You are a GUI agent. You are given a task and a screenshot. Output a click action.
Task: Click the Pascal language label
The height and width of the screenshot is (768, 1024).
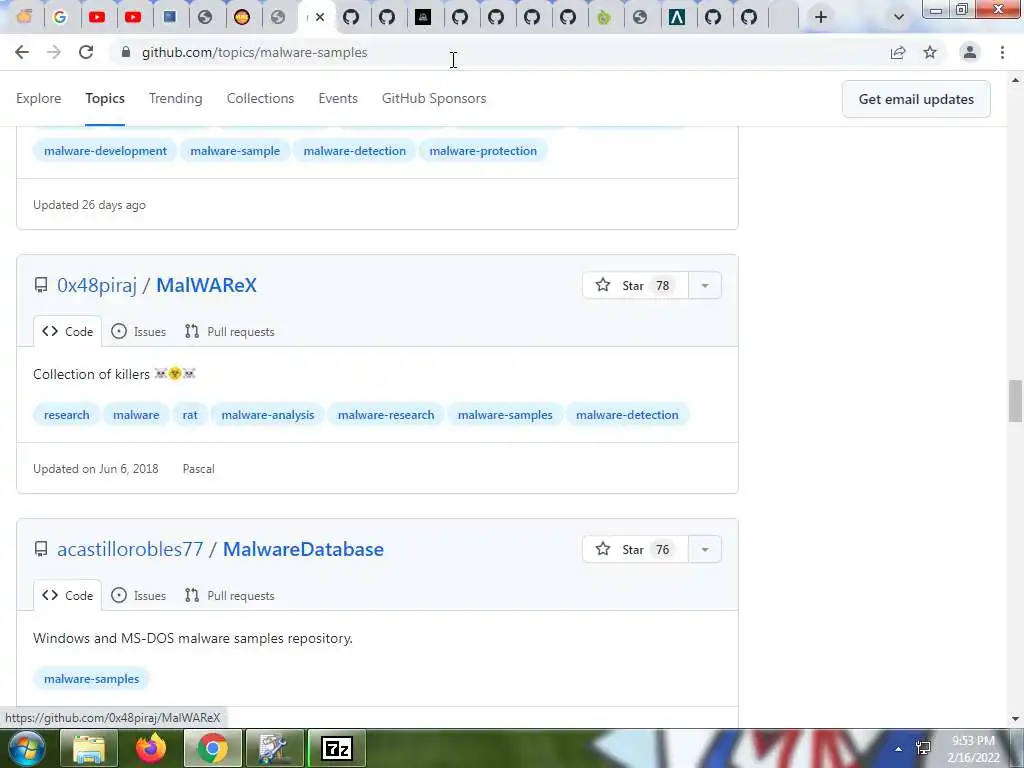pyautogui.click(x=199, y=469)
